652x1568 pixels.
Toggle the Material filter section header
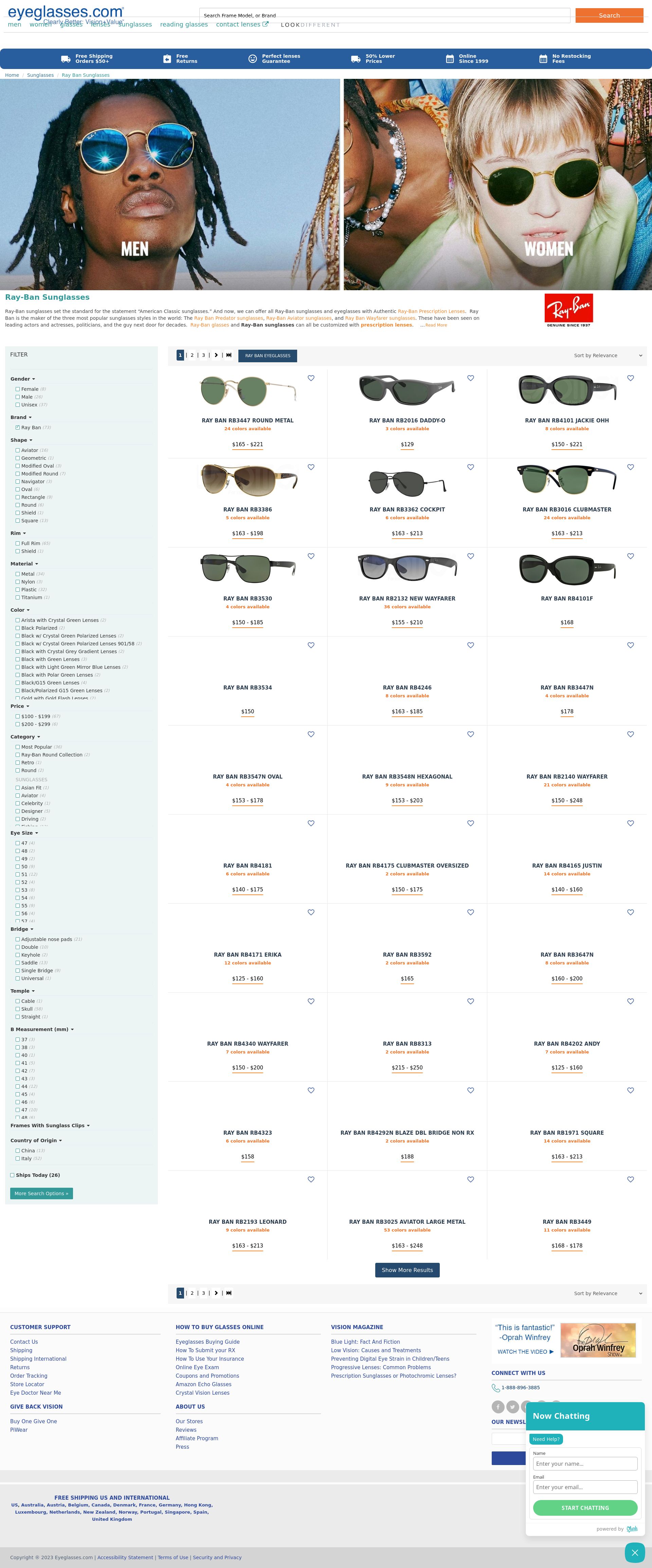point(24,564)
